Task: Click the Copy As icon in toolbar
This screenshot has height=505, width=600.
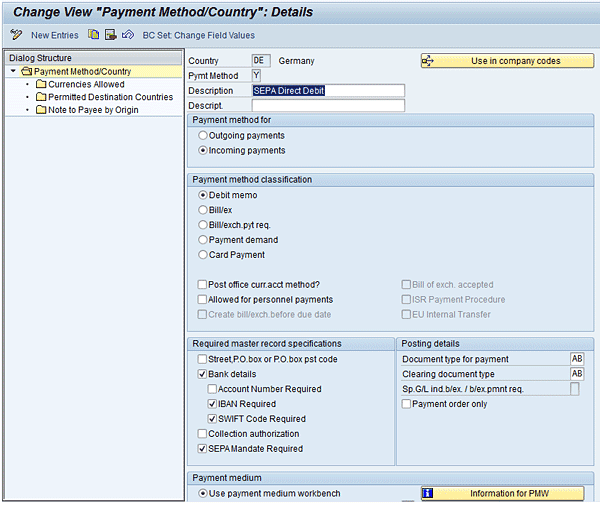Action: pos(93,35)
